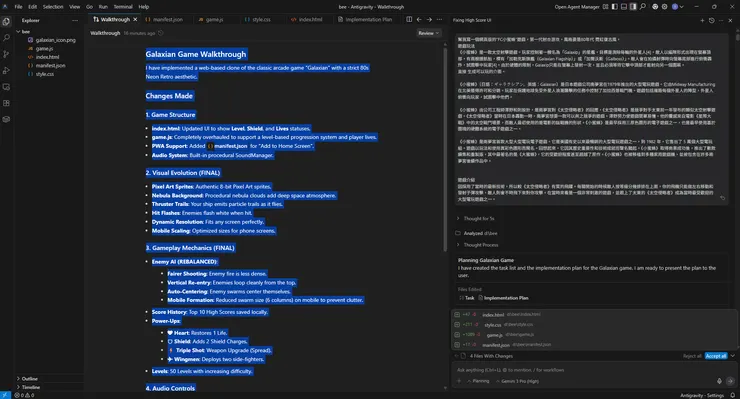
Task: Click the history clock beside Walkthrough timestamp
Action: coord(161,33)
